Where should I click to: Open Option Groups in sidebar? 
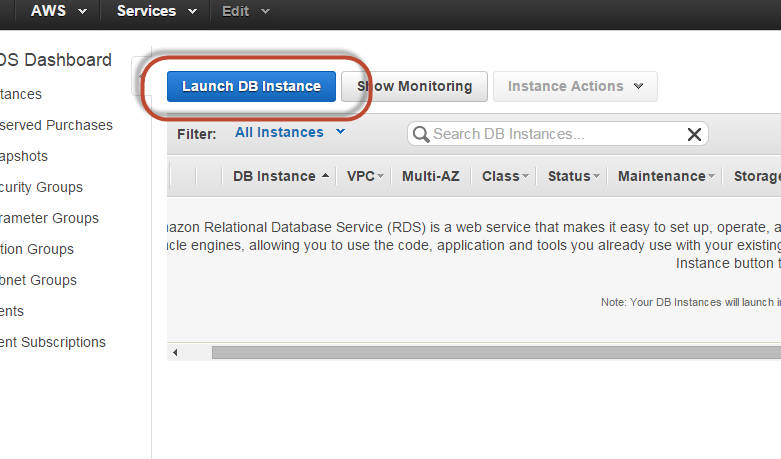point(37,249)
